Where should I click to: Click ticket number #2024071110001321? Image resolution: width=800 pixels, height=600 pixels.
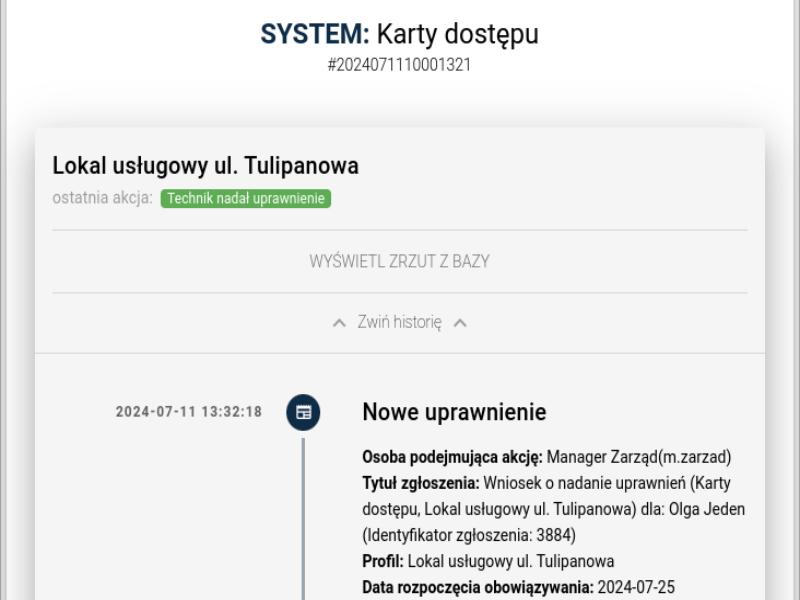[x=399, y=66]
